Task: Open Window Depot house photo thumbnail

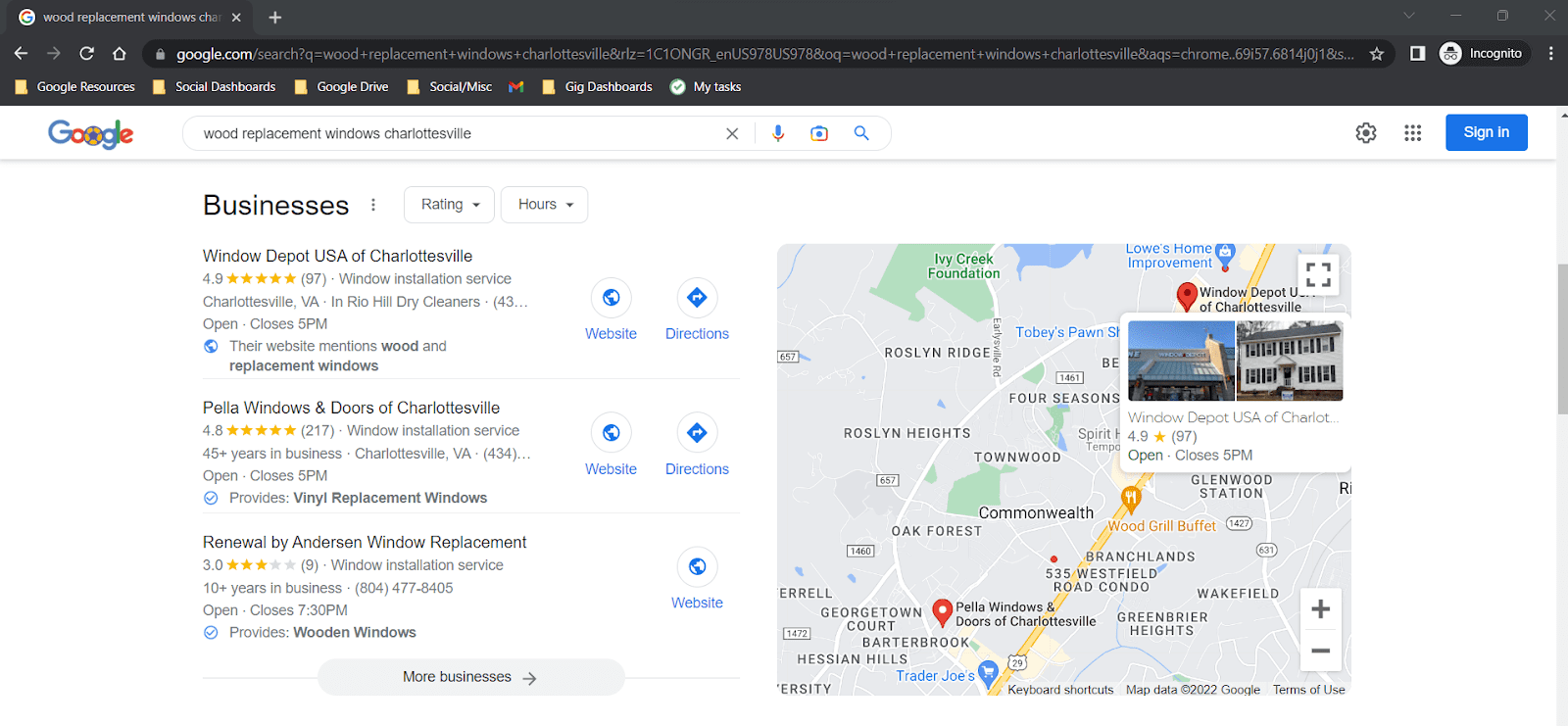Action: (x=1290, y=361)
